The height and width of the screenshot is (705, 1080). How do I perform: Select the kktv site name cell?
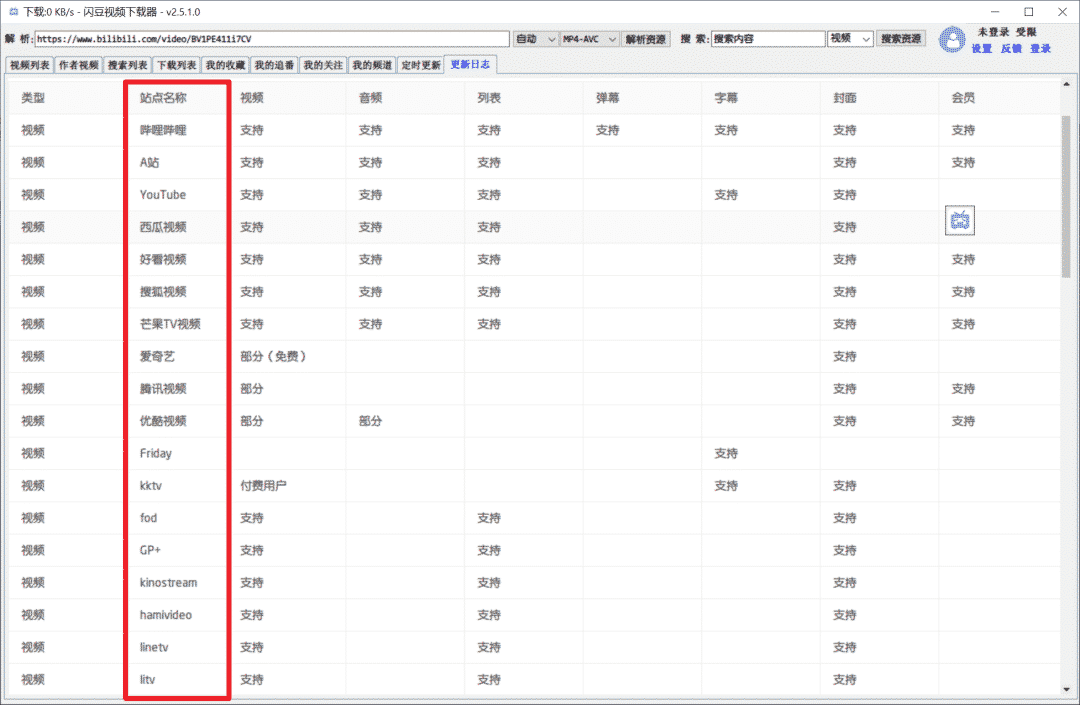pos(151,486)
